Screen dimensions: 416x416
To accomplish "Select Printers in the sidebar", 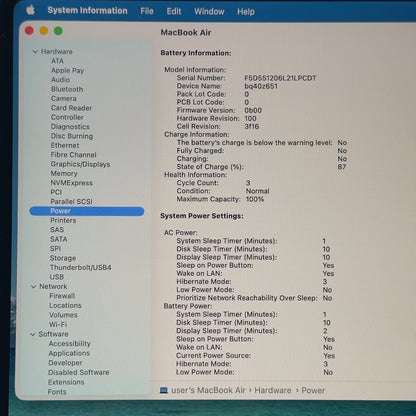I will click(x=63, y=220).
